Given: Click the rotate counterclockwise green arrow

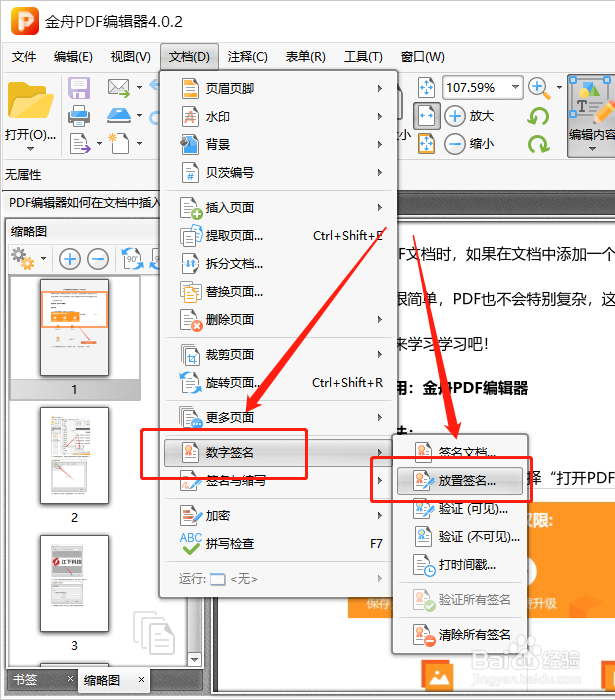Looking at the screenshot, I should pyautogui.click(x=538, y=117).
